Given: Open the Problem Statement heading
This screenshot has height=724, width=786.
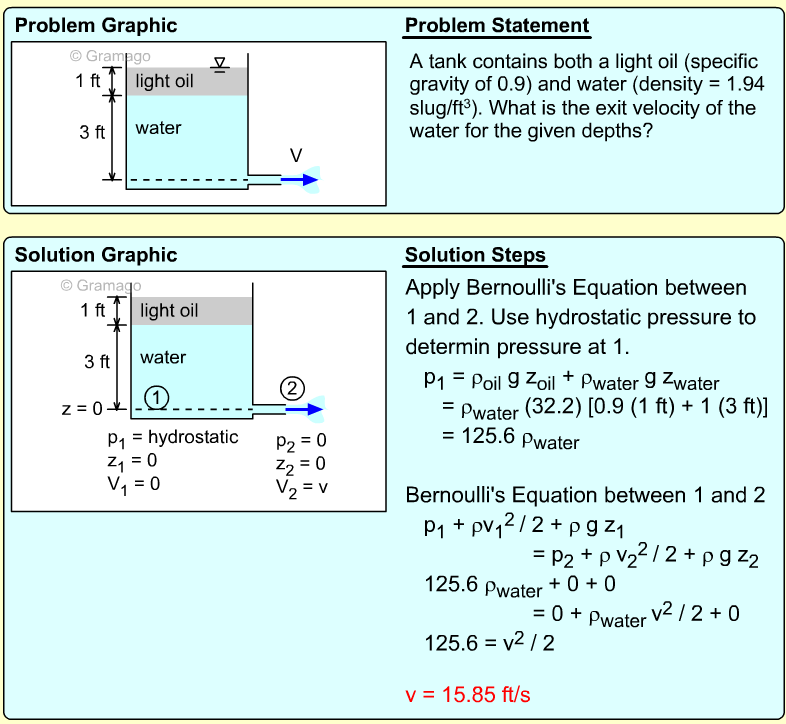Looking at the screenshot, I should [497, 26].
